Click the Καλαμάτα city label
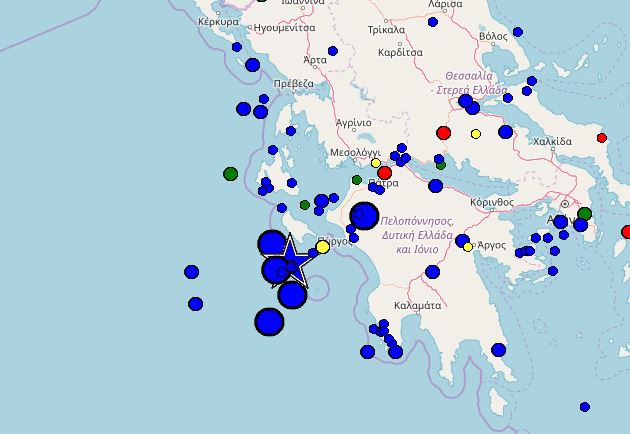630x434 pixels. [418, 305]
